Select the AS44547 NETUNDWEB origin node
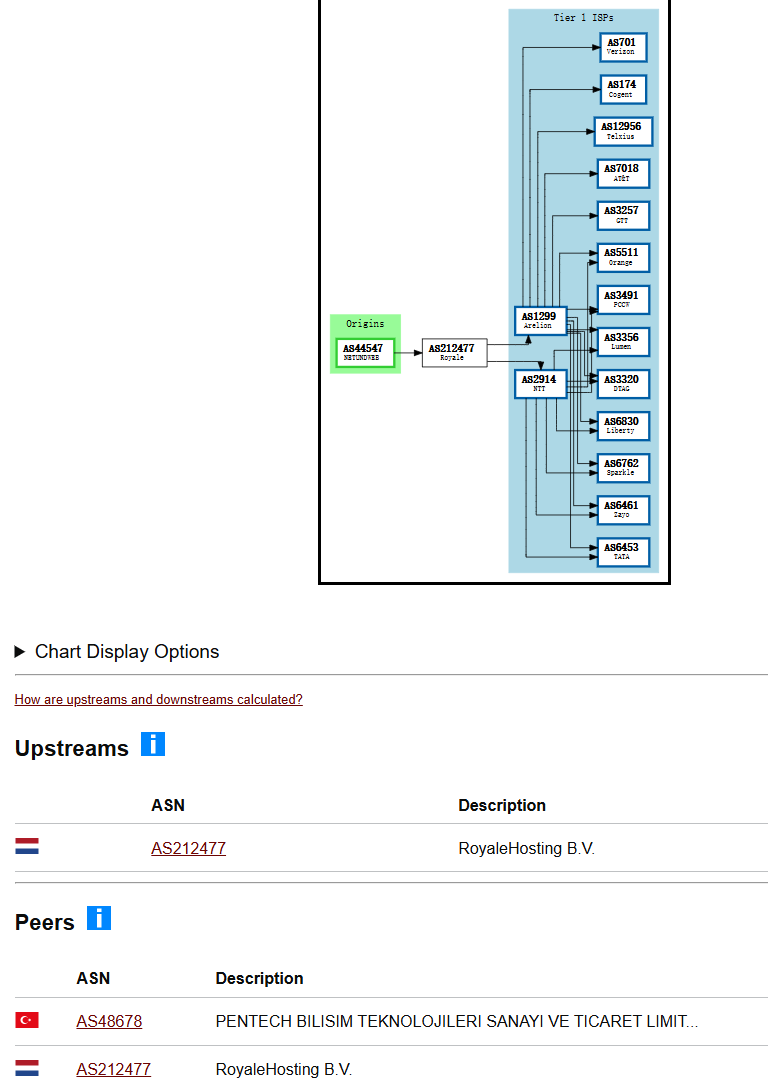This screenshot has width=768, height=1080. coord(365,353)
